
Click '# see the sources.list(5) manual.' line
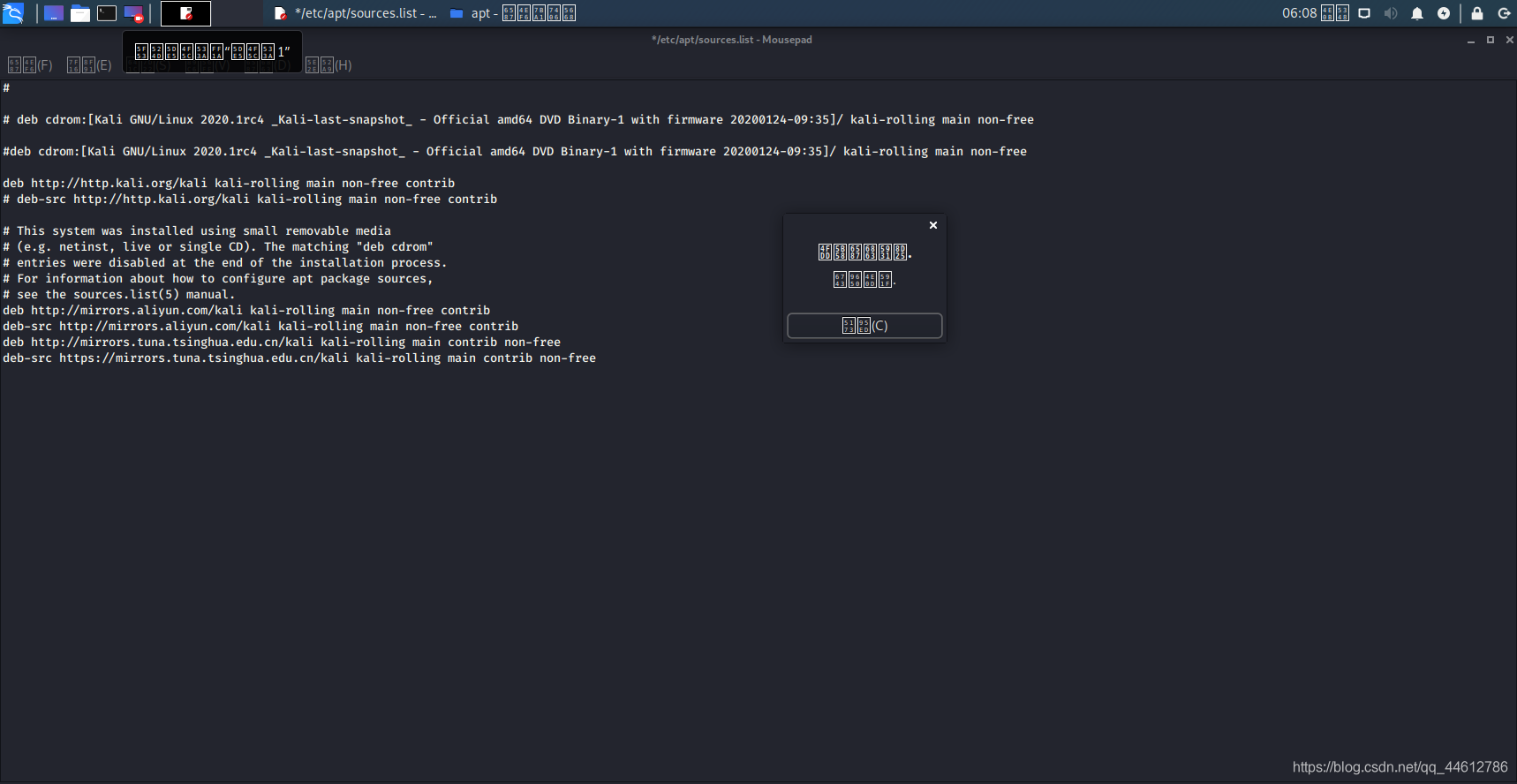(119, 294)
